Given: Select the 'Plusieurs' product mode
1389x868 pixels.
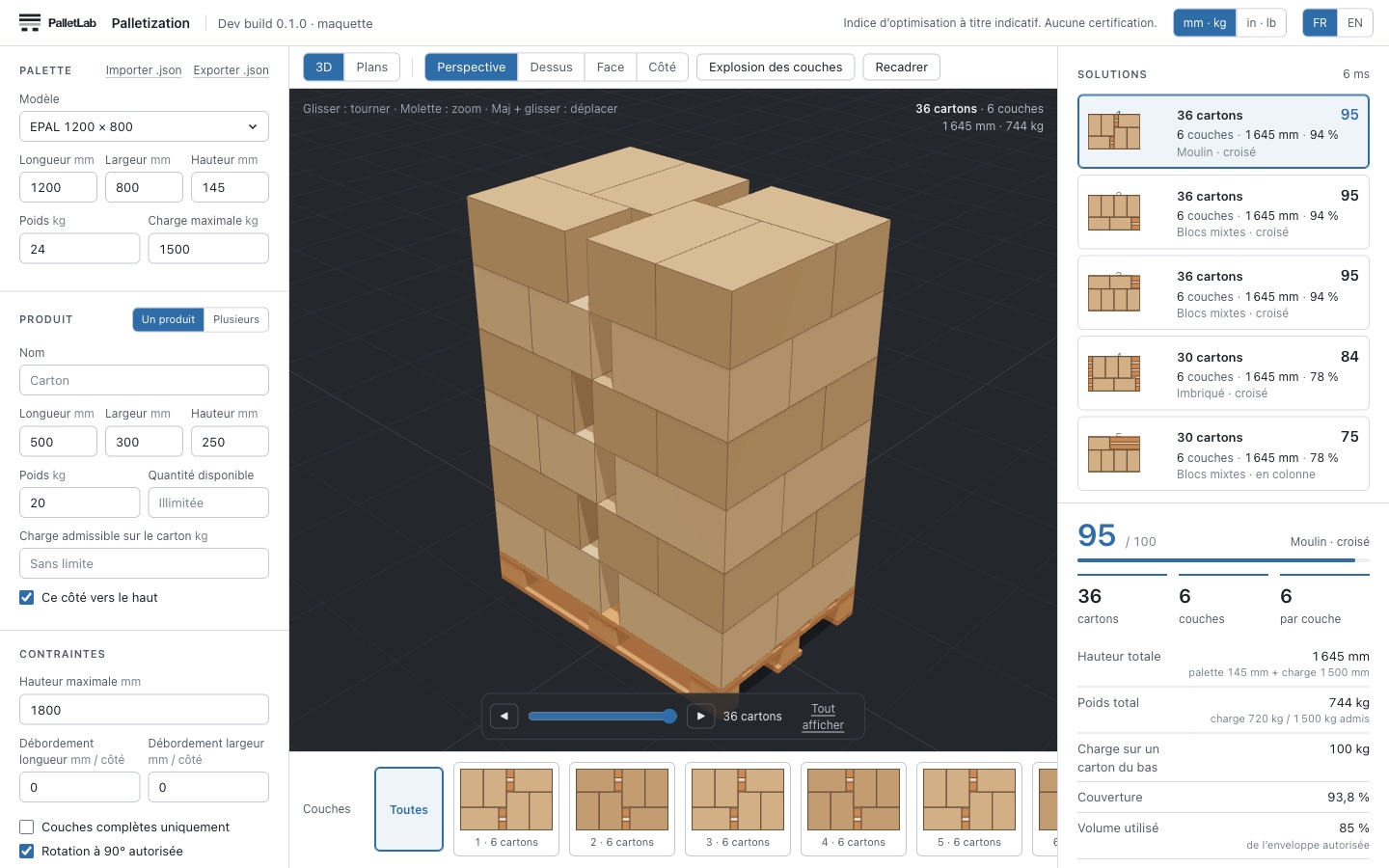Looking at the screenshot, I should pyautogui.click(x=236, y=320).
